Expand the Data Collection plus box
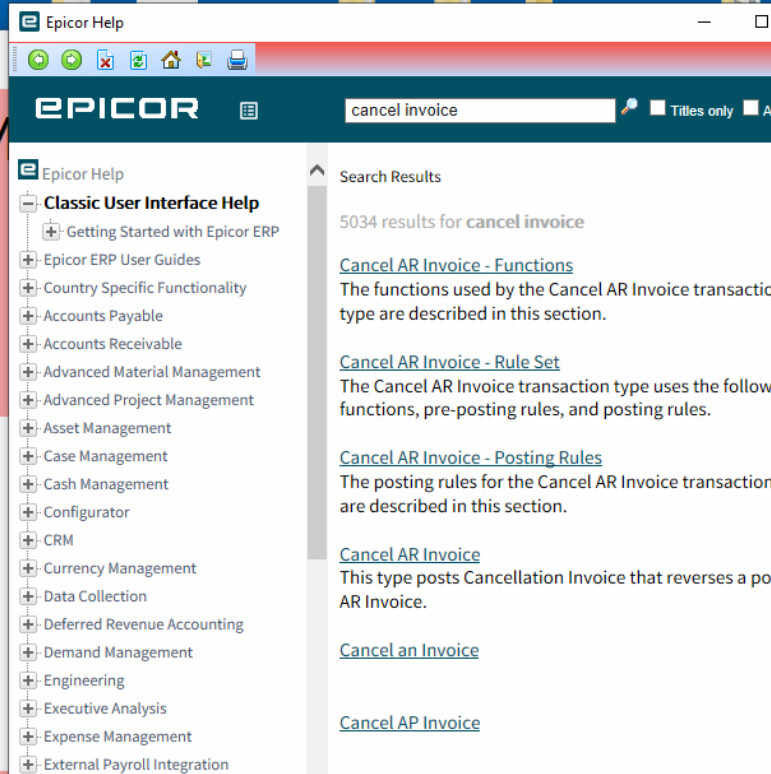 point(28,596)
